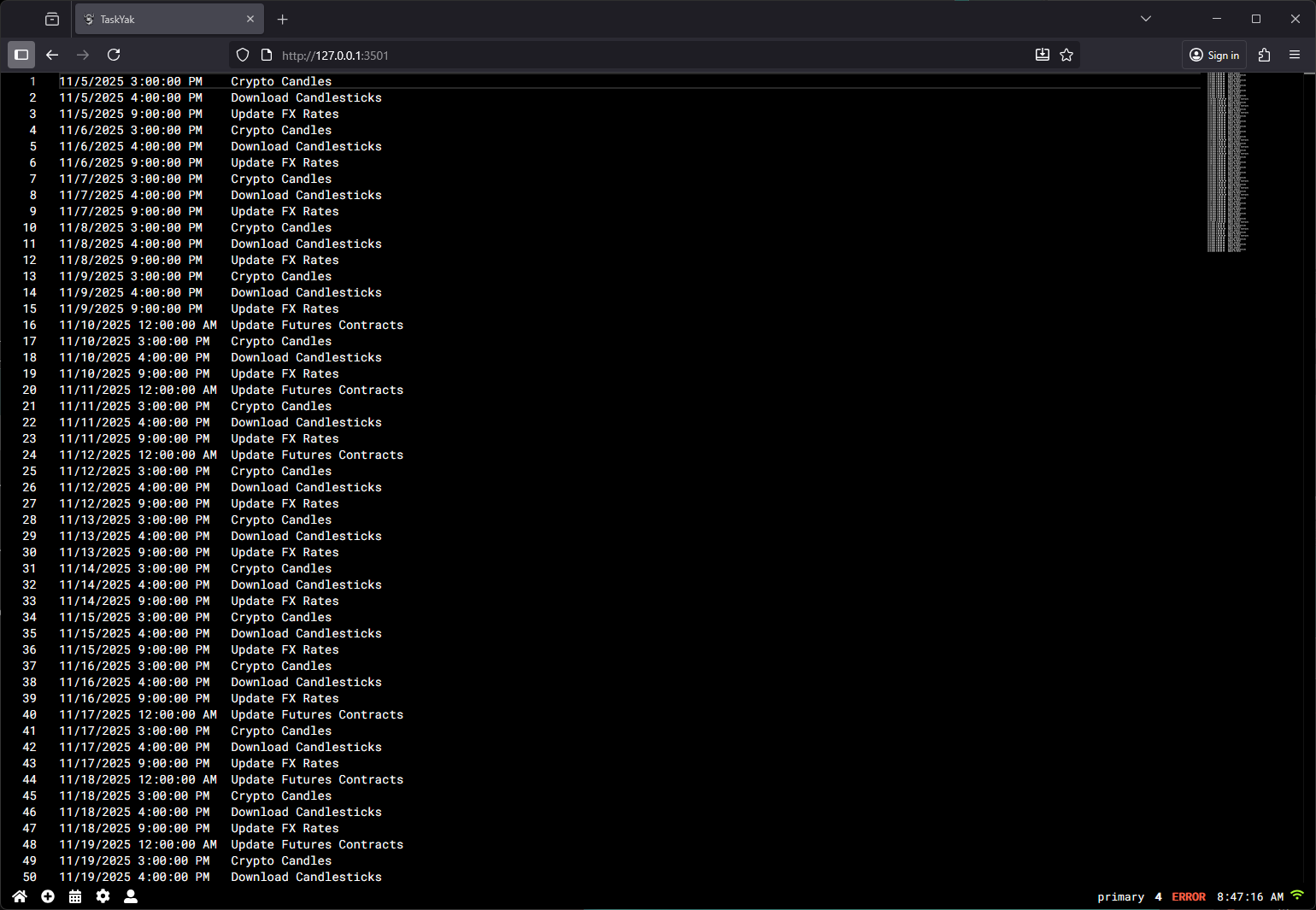Screen dimensions: 1316x910
Task: Select line 16 Update Futures Contracts entry
Action: click(316, 325)
